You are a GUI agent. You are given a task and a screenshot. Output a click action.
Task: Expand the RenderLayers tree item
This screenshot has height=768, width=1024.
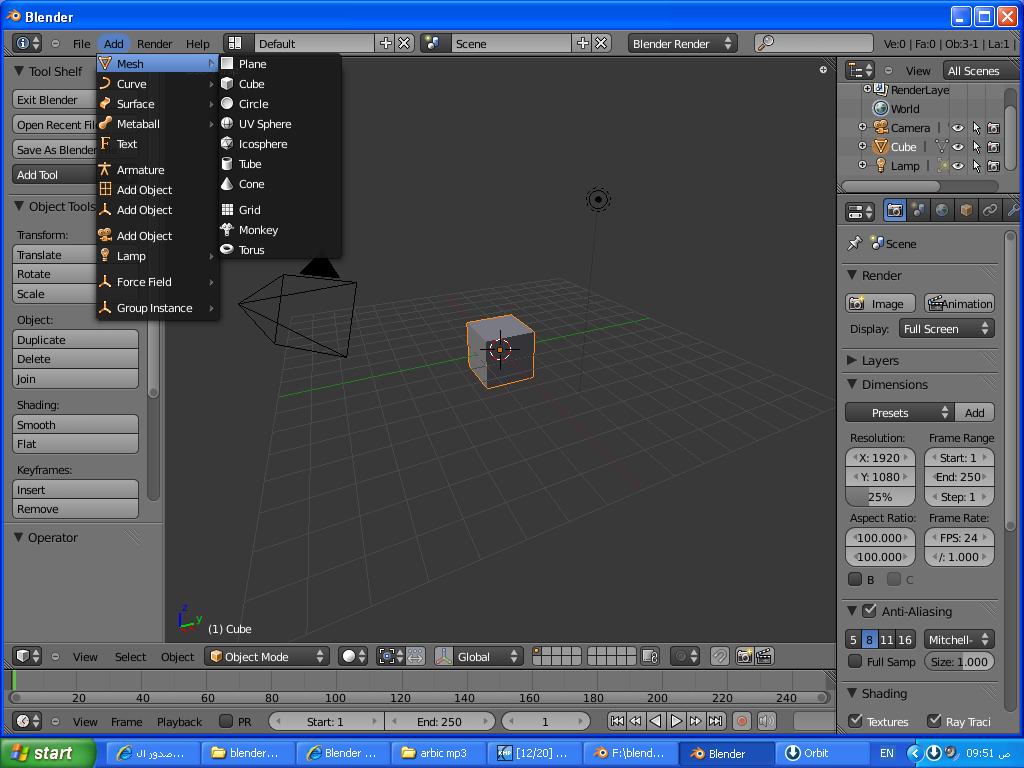867,89
